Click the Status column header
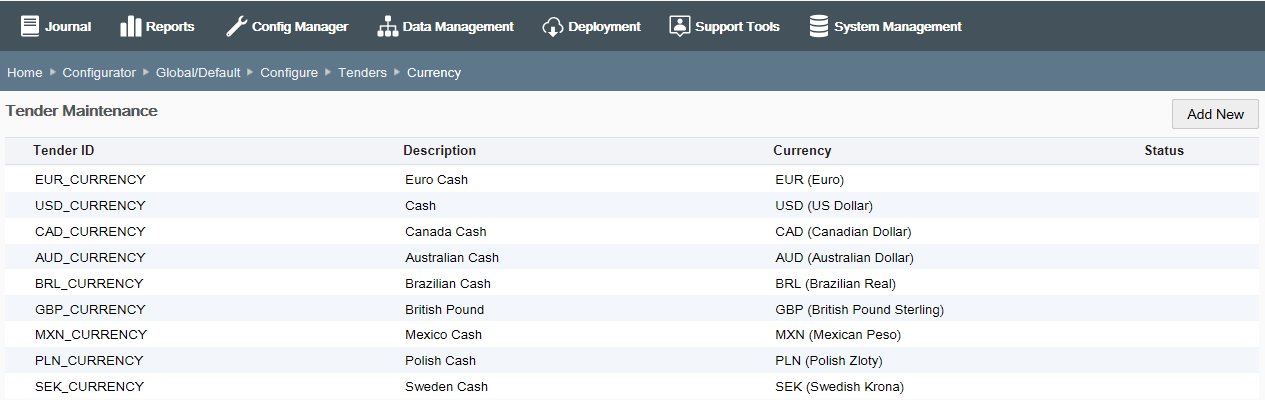 pos(1164,151)
